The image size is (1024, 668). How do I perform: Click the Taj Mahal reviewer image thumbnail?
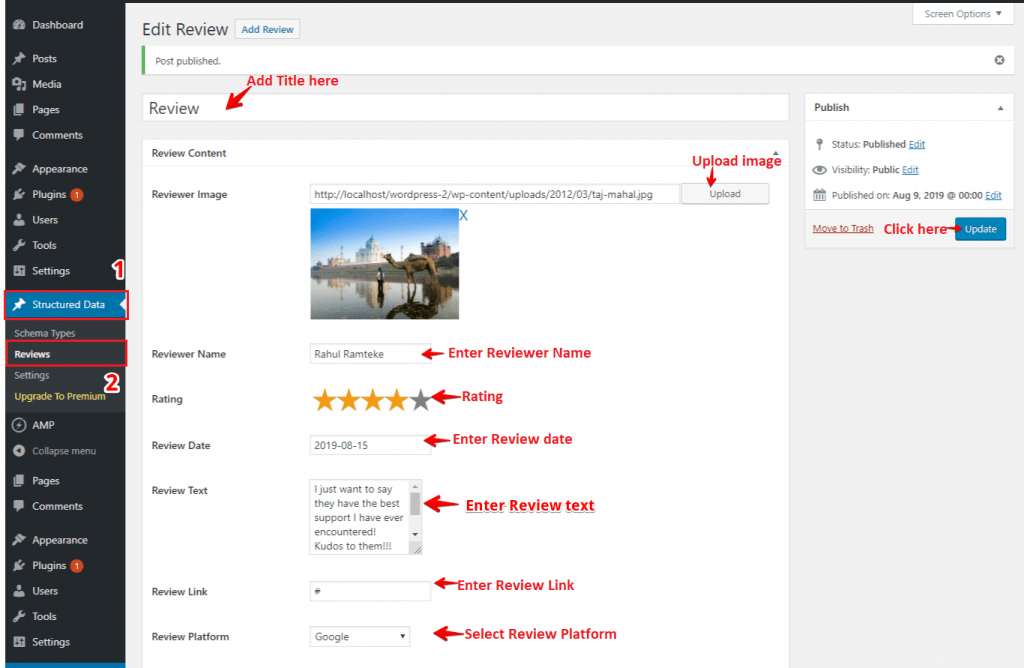click(385, 264)
